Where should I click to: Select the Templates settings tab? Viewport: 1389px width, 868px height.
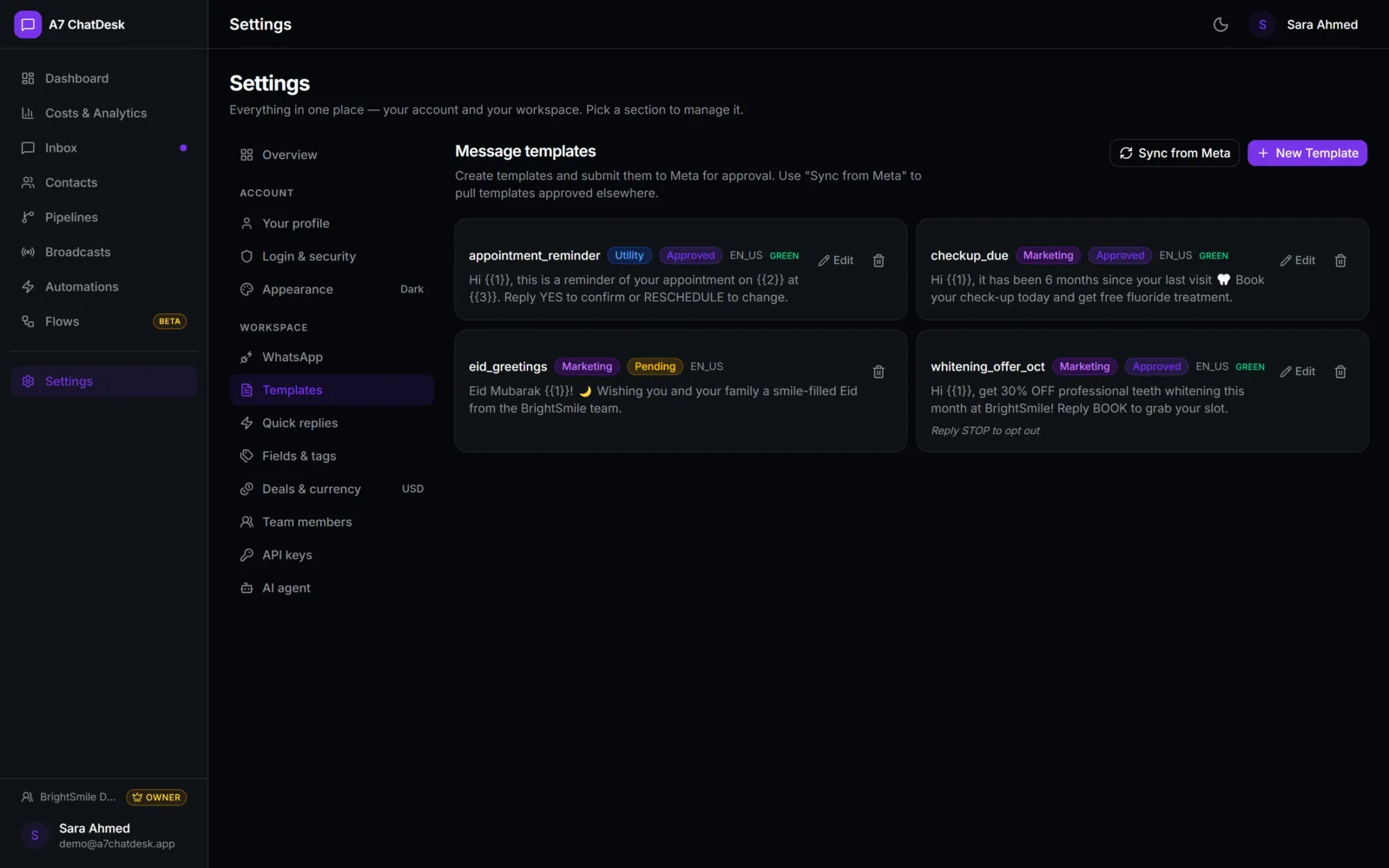click(x=332, y=390)
